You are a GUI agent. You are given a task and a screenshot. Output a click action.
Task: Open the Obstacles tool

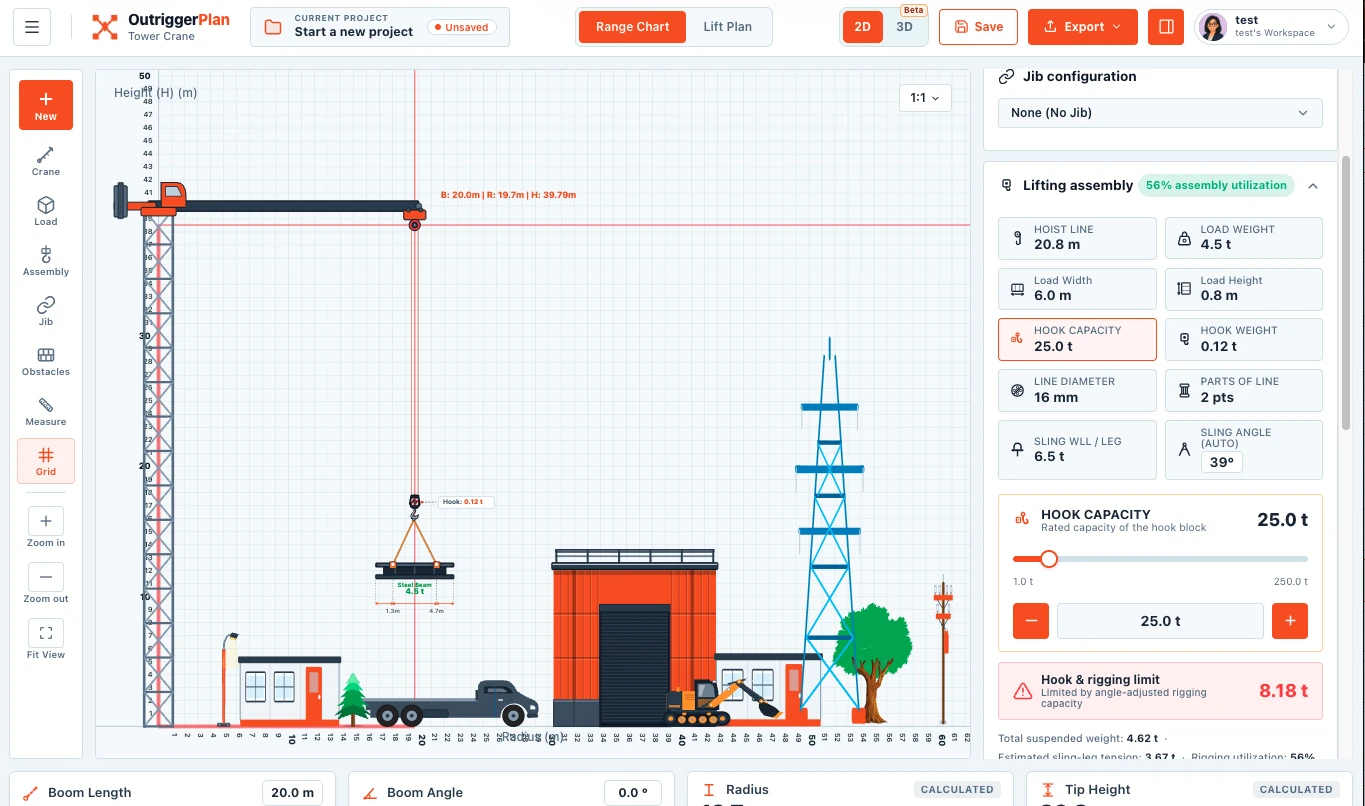[46, 361]
